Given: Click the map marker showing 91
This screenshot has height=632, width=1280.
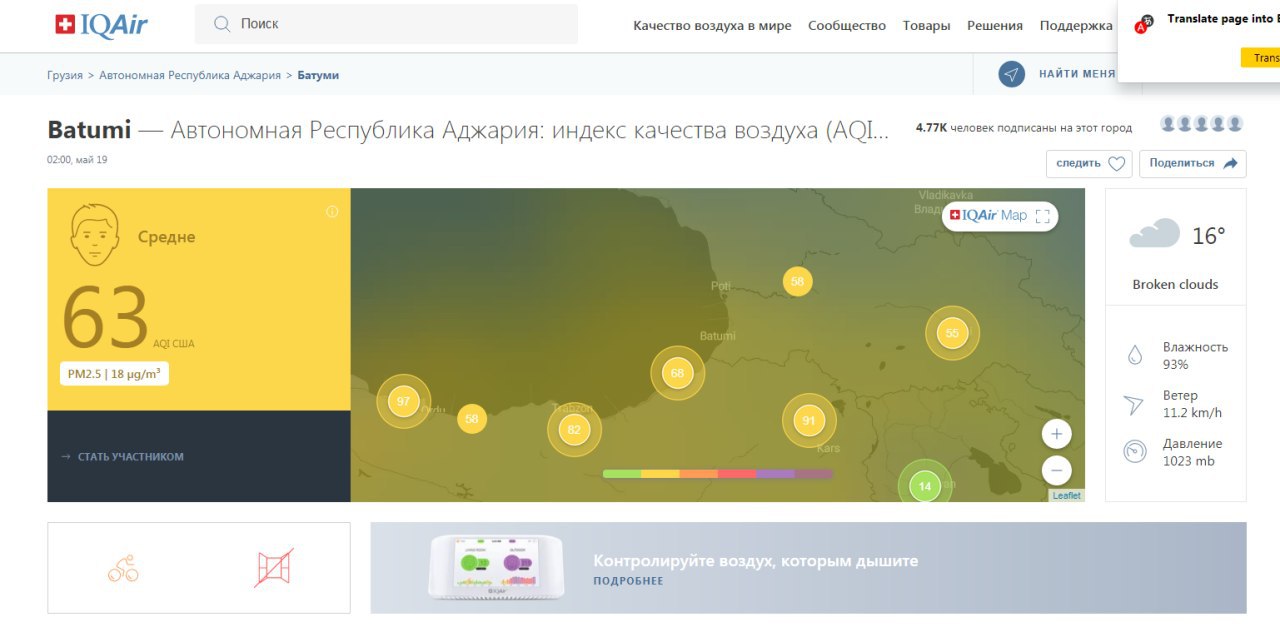Looking at the screenshot, I should 809,420.
